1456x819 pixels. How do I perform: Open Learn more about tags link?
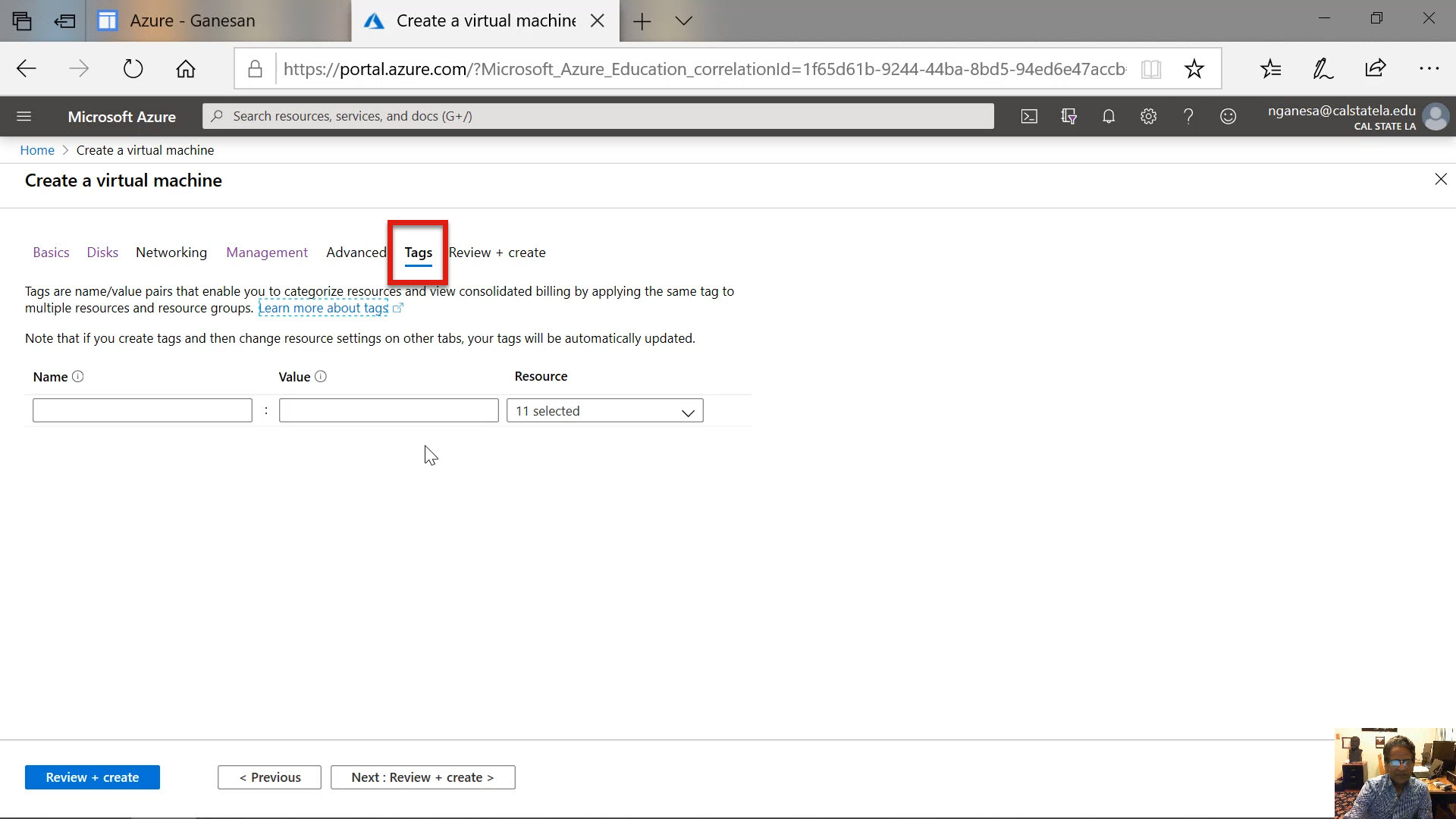point(324,308)
